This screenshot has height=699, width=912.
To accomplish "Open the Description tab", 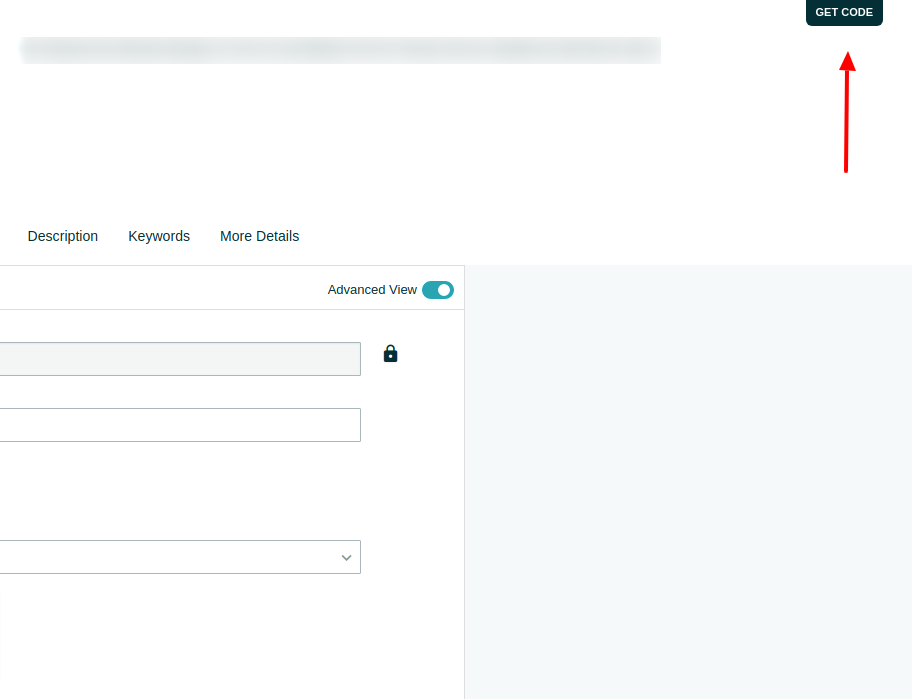I will pos(63,236).
